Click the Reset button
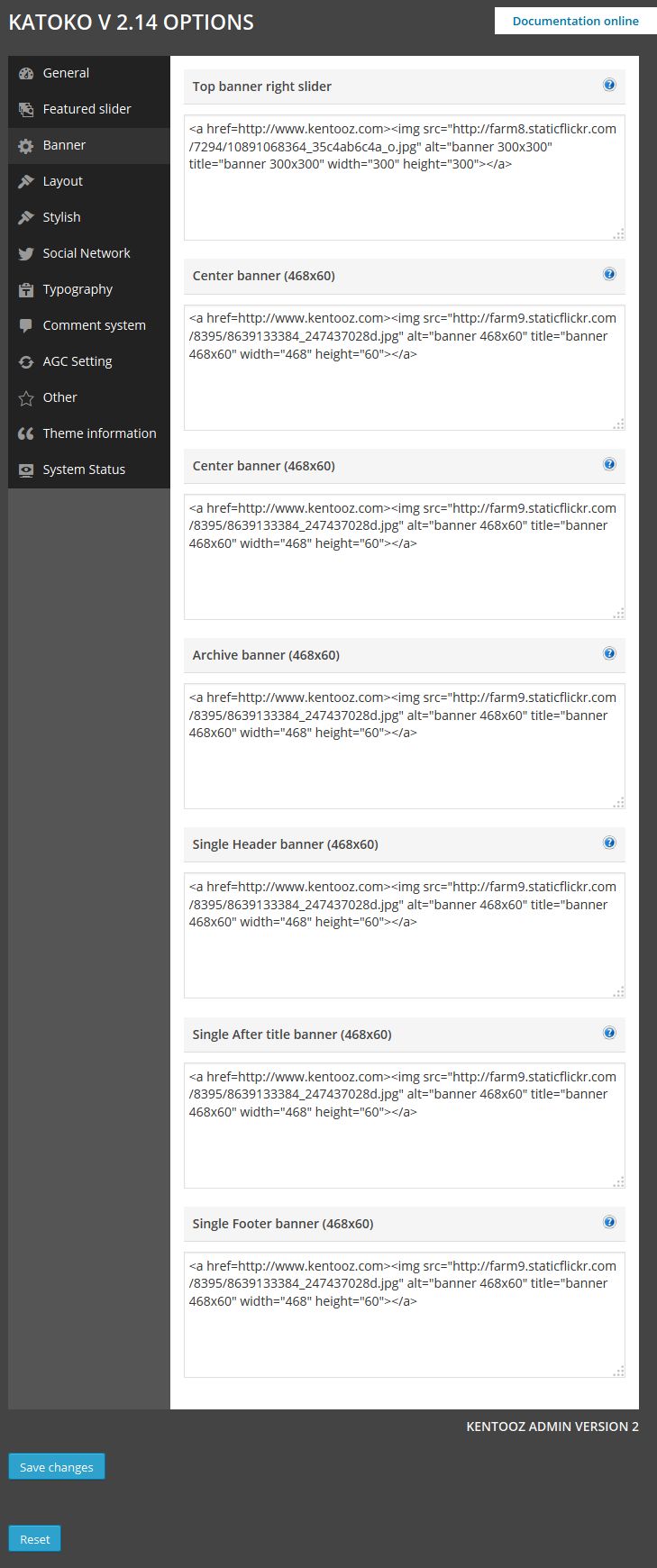This screenshot has height=1568, width=657. point(34,1539)
